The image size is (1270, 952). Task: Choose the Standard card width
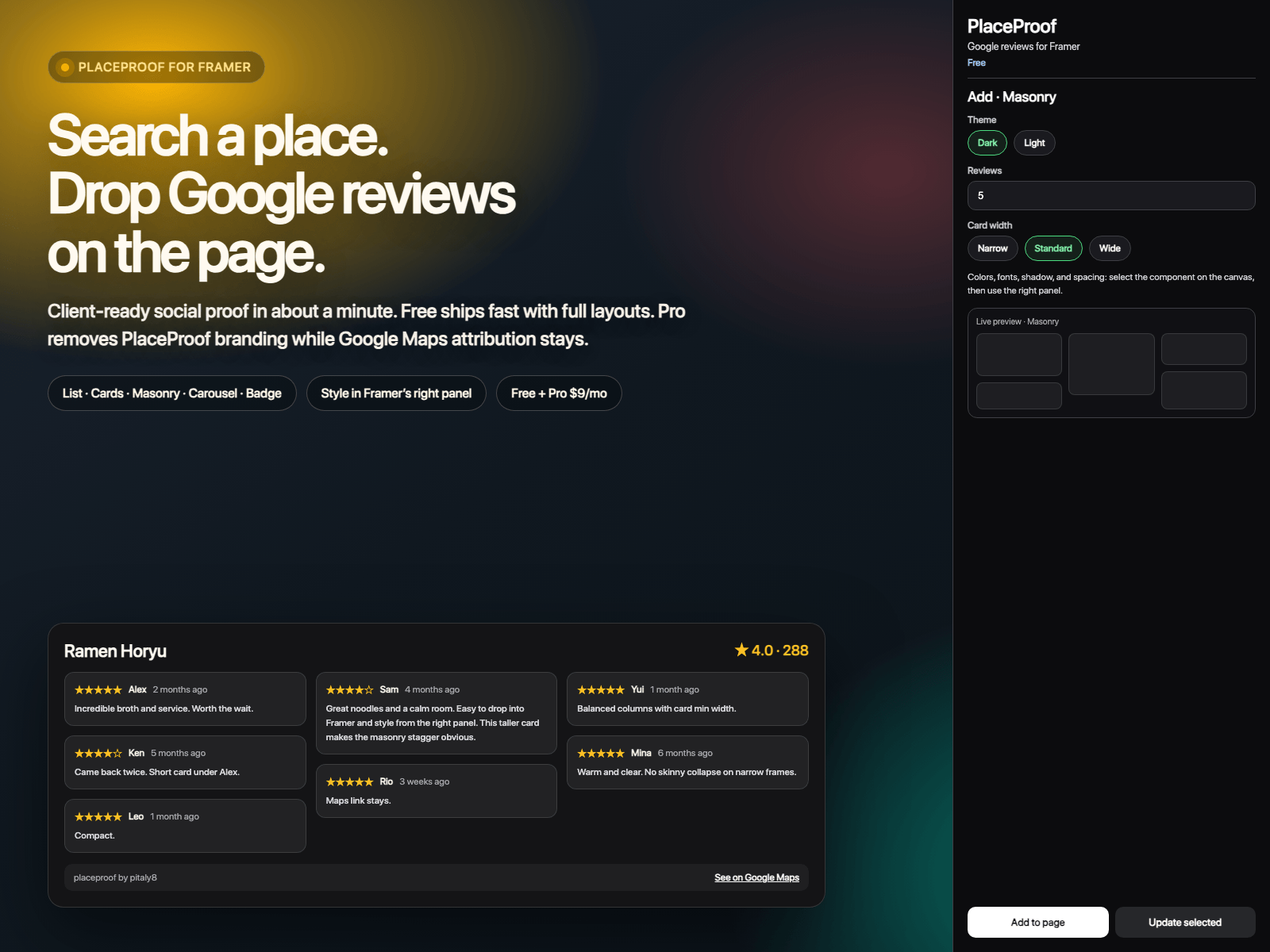[1053, 248]
